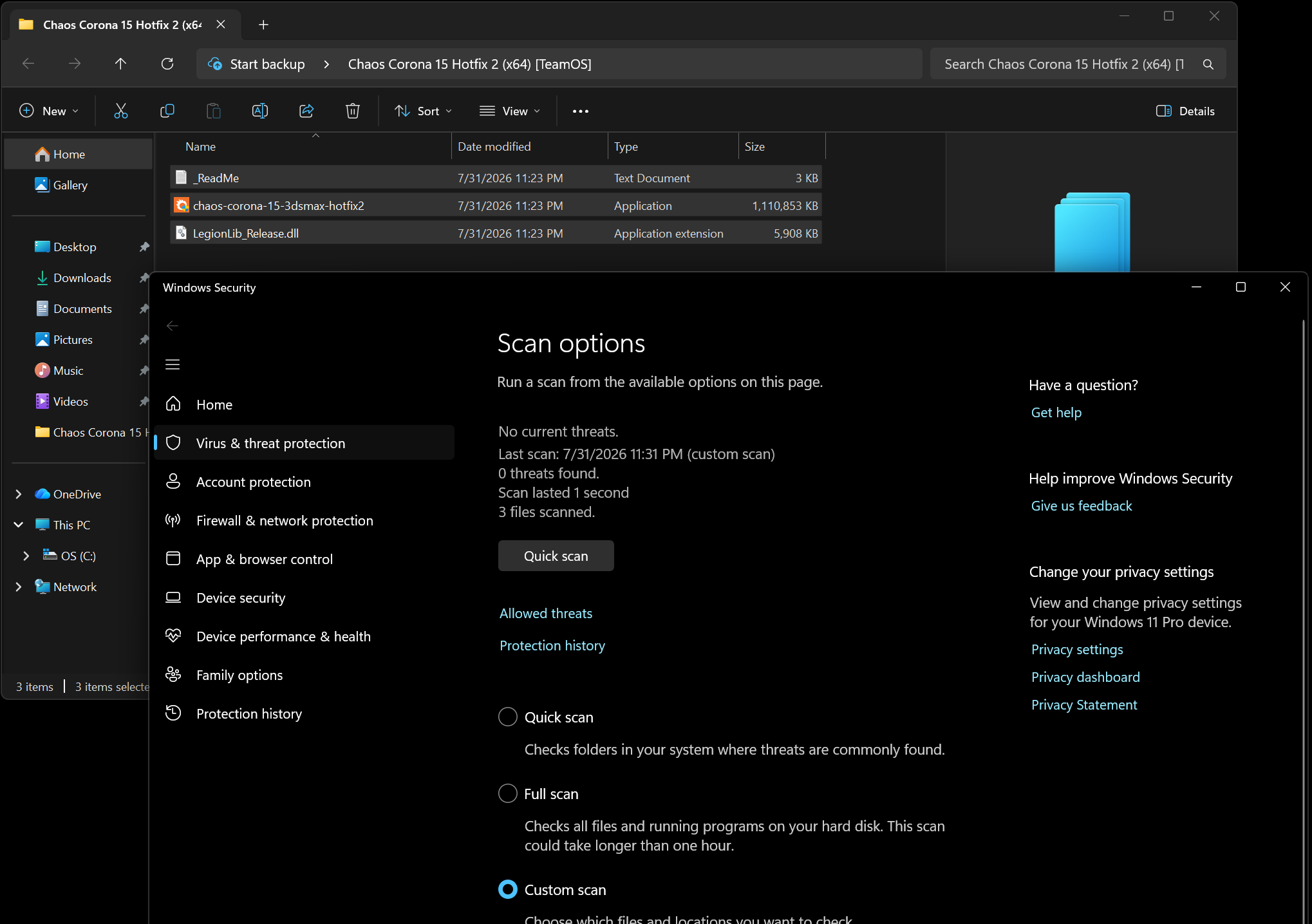Viewport: 1312px width, 924px height.
Task: Open the Privacy settings link
Action: (x=1077, y=649)
